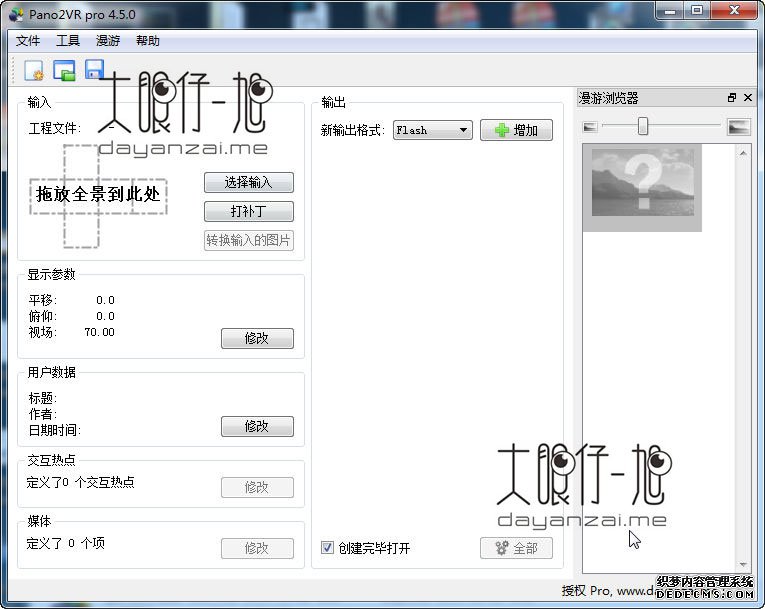
Task: Click the tour browser scrollbar down arrow
Action: (x=743, y=565)
